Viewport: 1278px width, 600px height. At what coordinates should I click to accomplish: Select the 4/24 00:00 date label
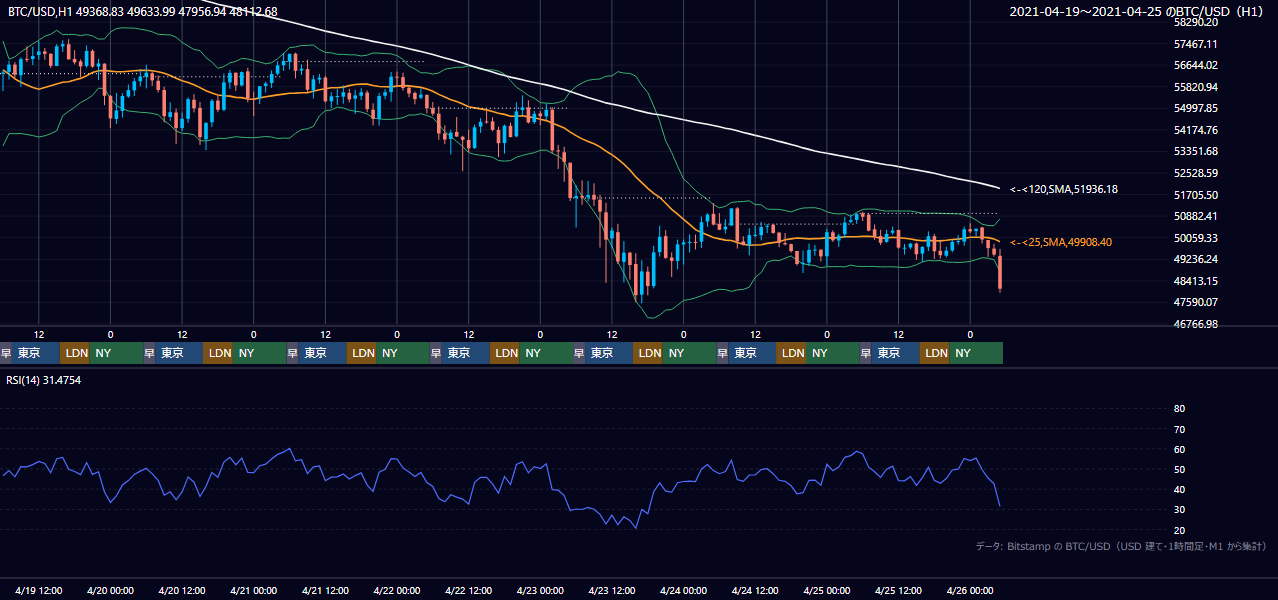tap(684, 590)
